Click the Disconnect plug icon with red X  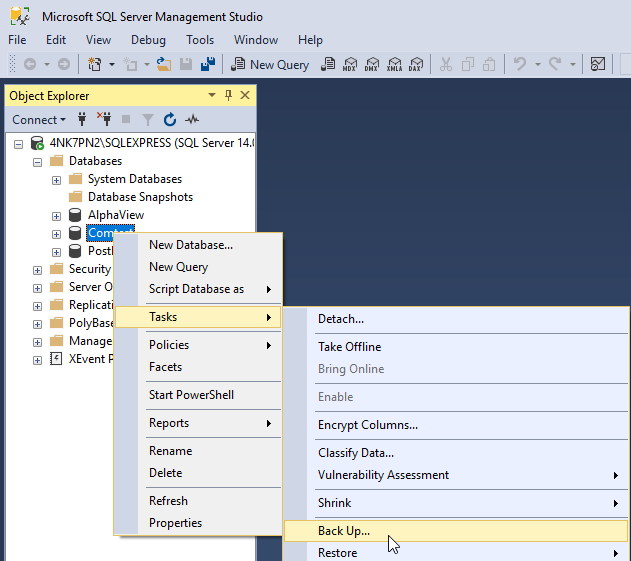click(104, 120)
